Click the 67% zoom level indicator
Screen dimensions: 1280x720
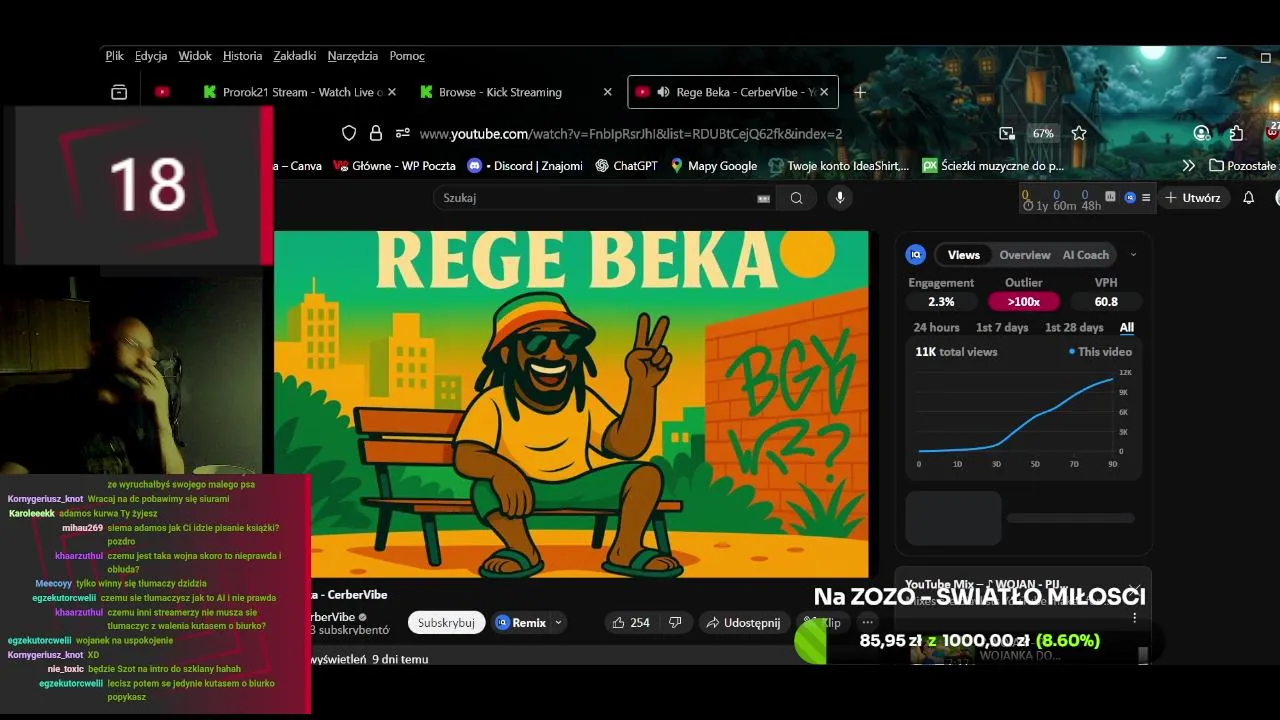1043,133
